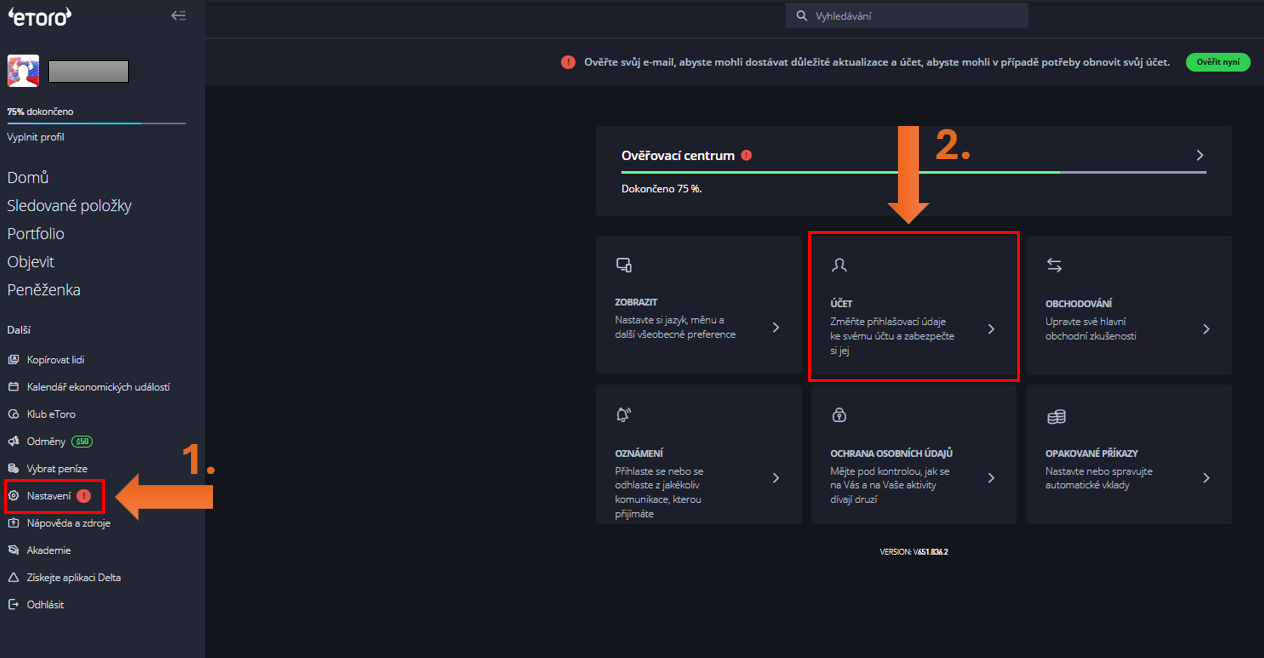Click the user profile avatar
This screenshot has width=1264, height=658.
[x=23, y=71]
